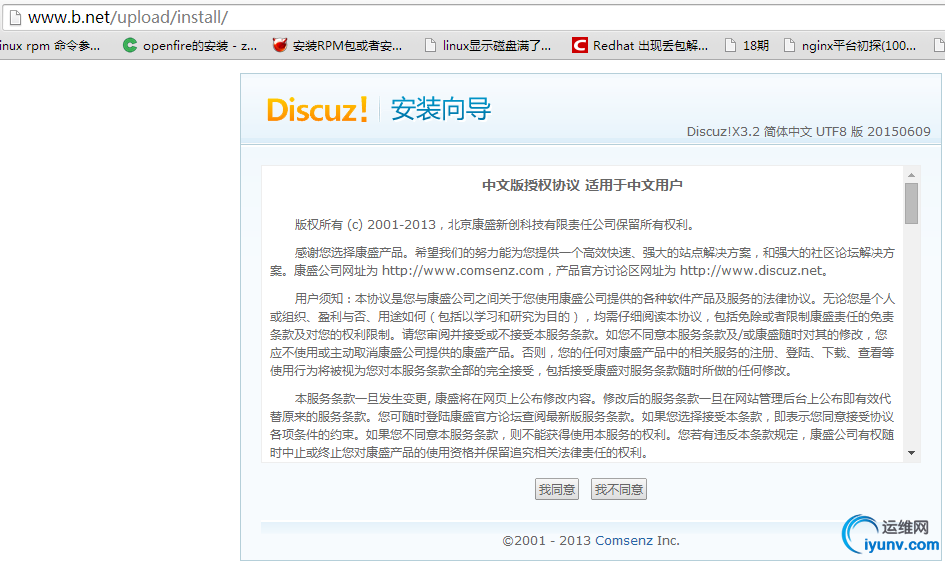Image resolution: width=945 pixels, height=561 pixels.
Task: Open the 'openfire的安装 - z...' bookmark
Action: 199,46
